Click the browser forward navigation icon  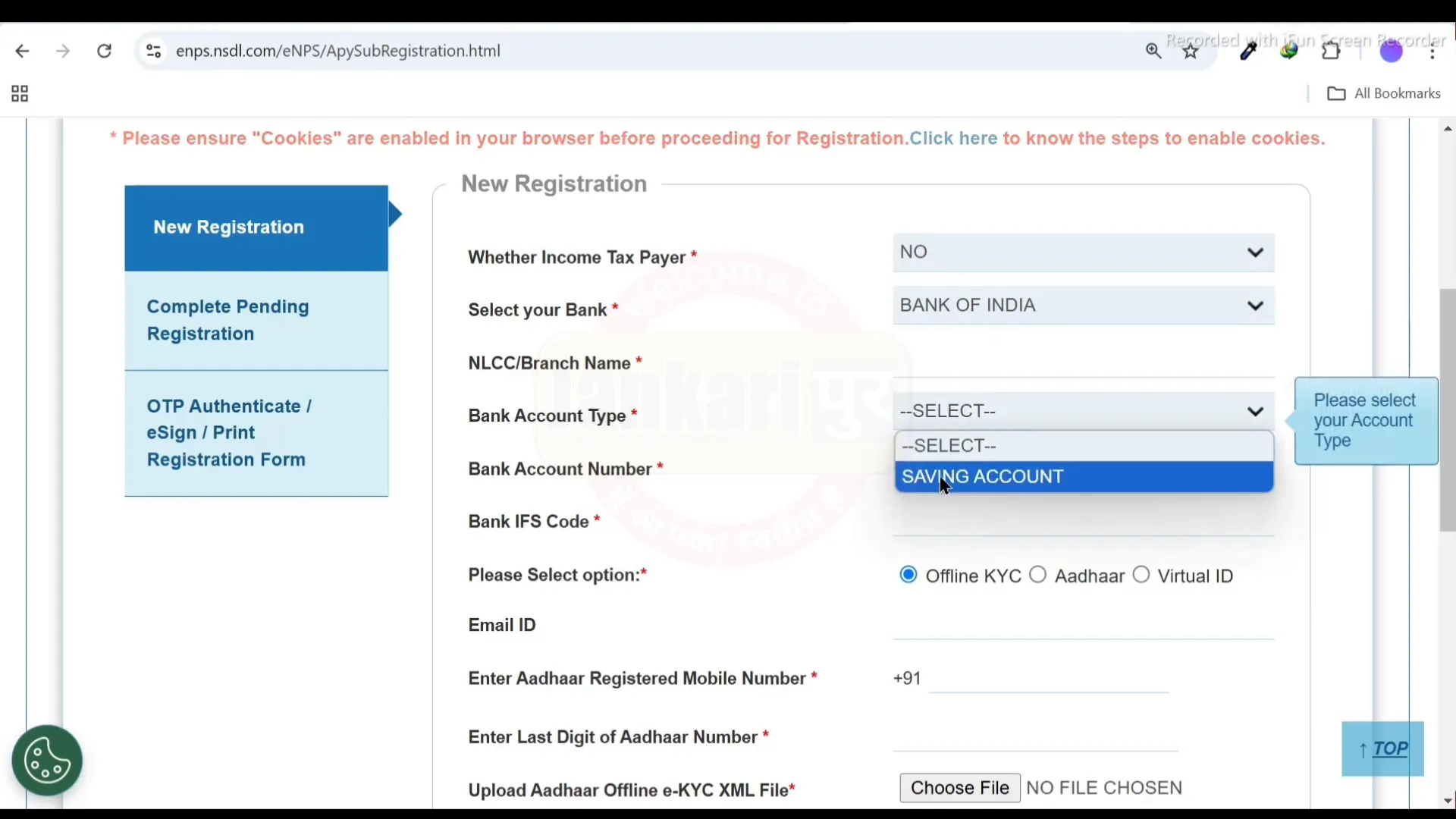point(62,51)
